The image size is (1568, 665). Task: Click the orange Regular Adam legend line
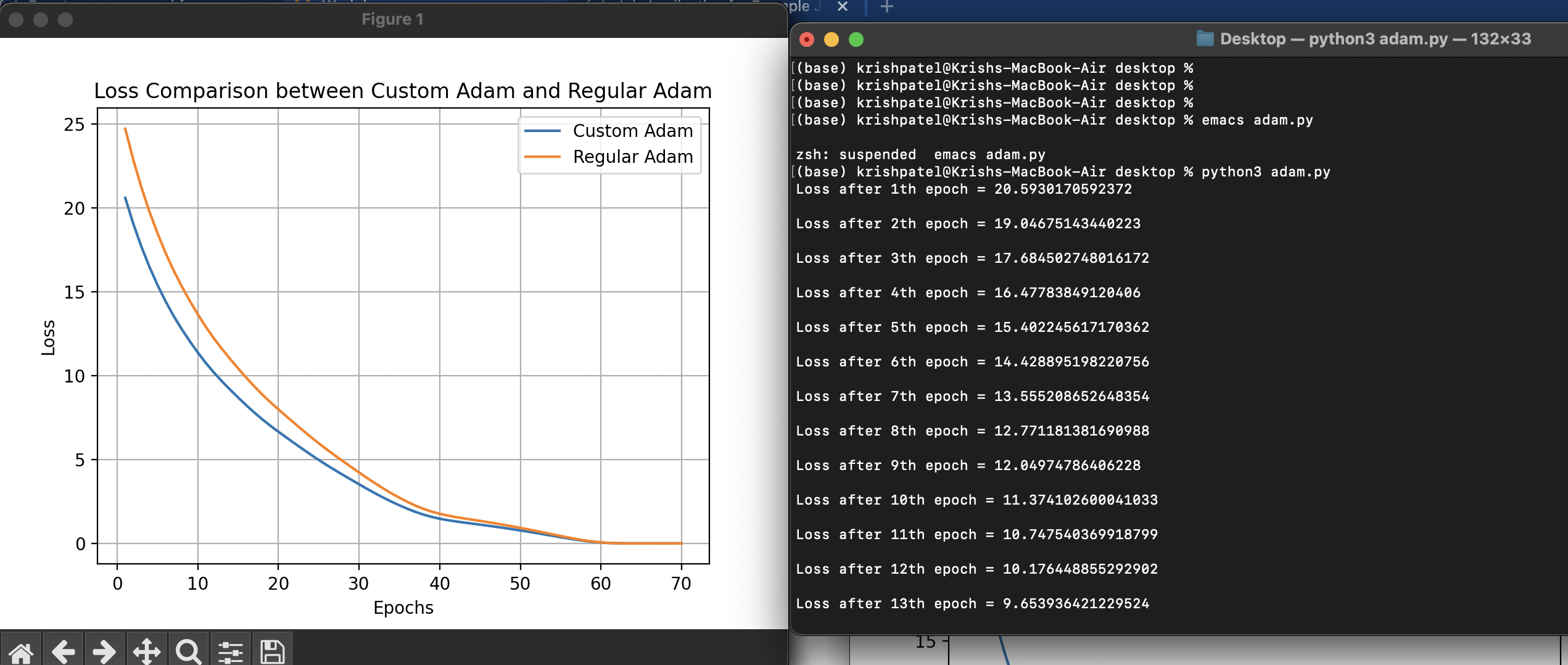tap(542, 157)
